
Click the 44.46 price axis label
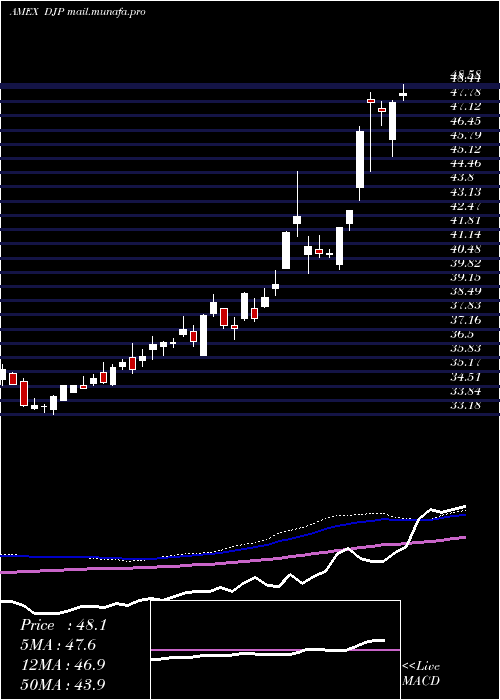(467, 163)
